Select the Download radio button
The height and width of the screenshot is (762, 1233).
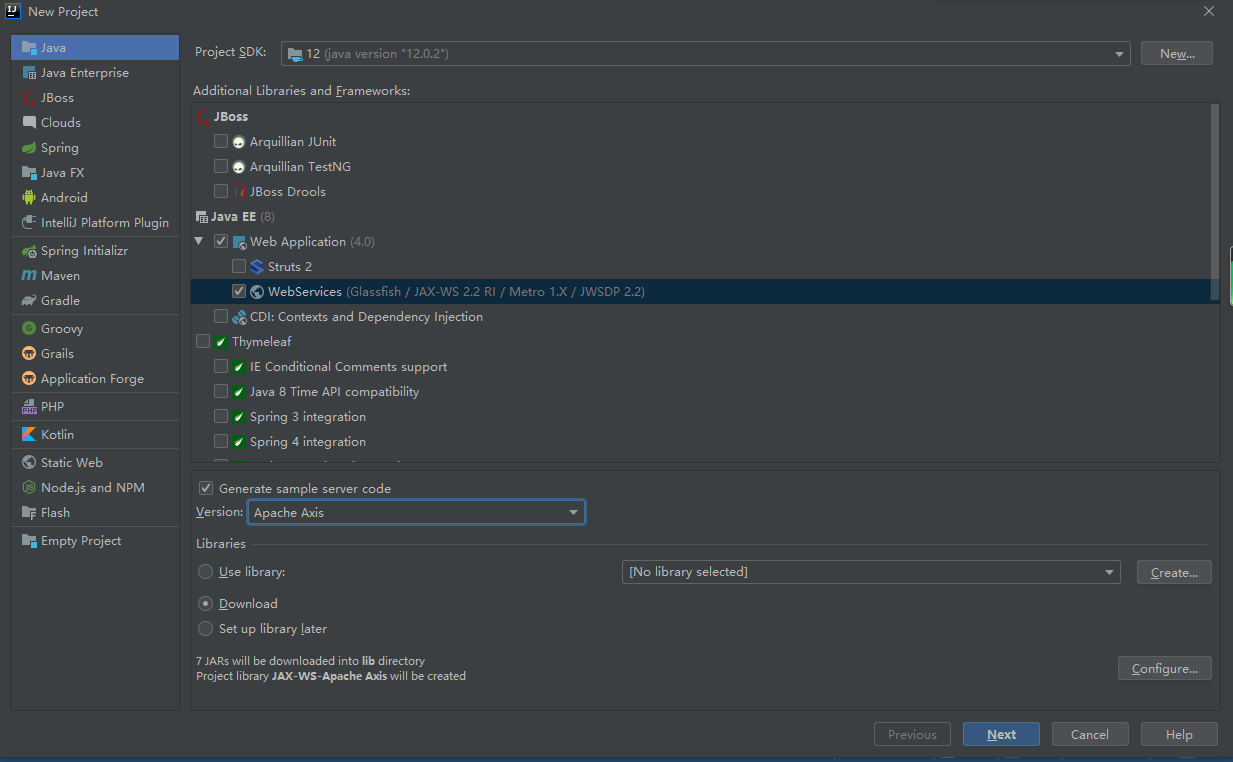pyautogui.click(x=206, y=603)
